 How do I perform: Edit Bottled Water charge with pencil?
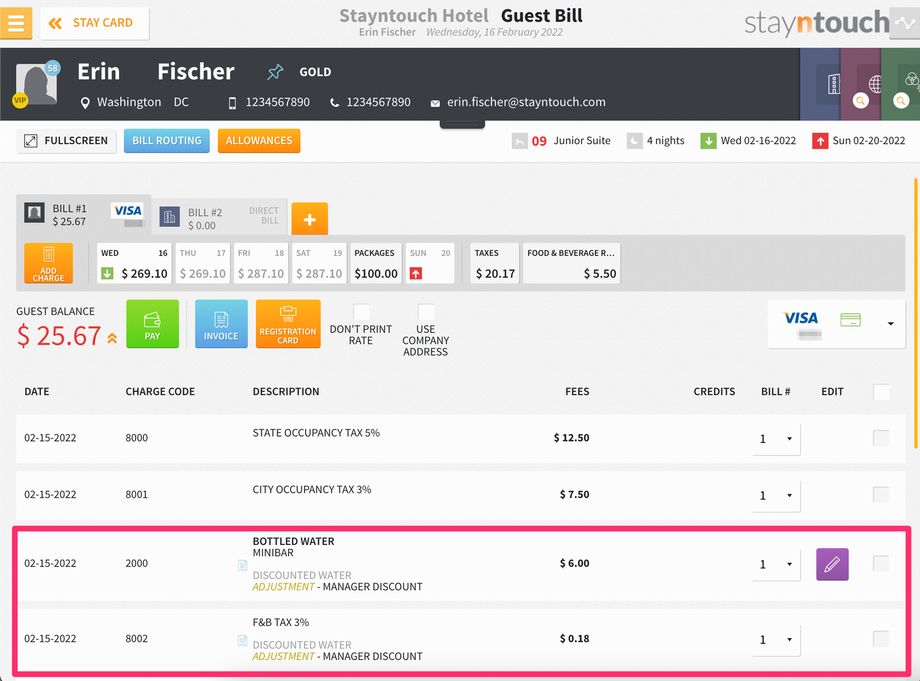coord(832,564)
